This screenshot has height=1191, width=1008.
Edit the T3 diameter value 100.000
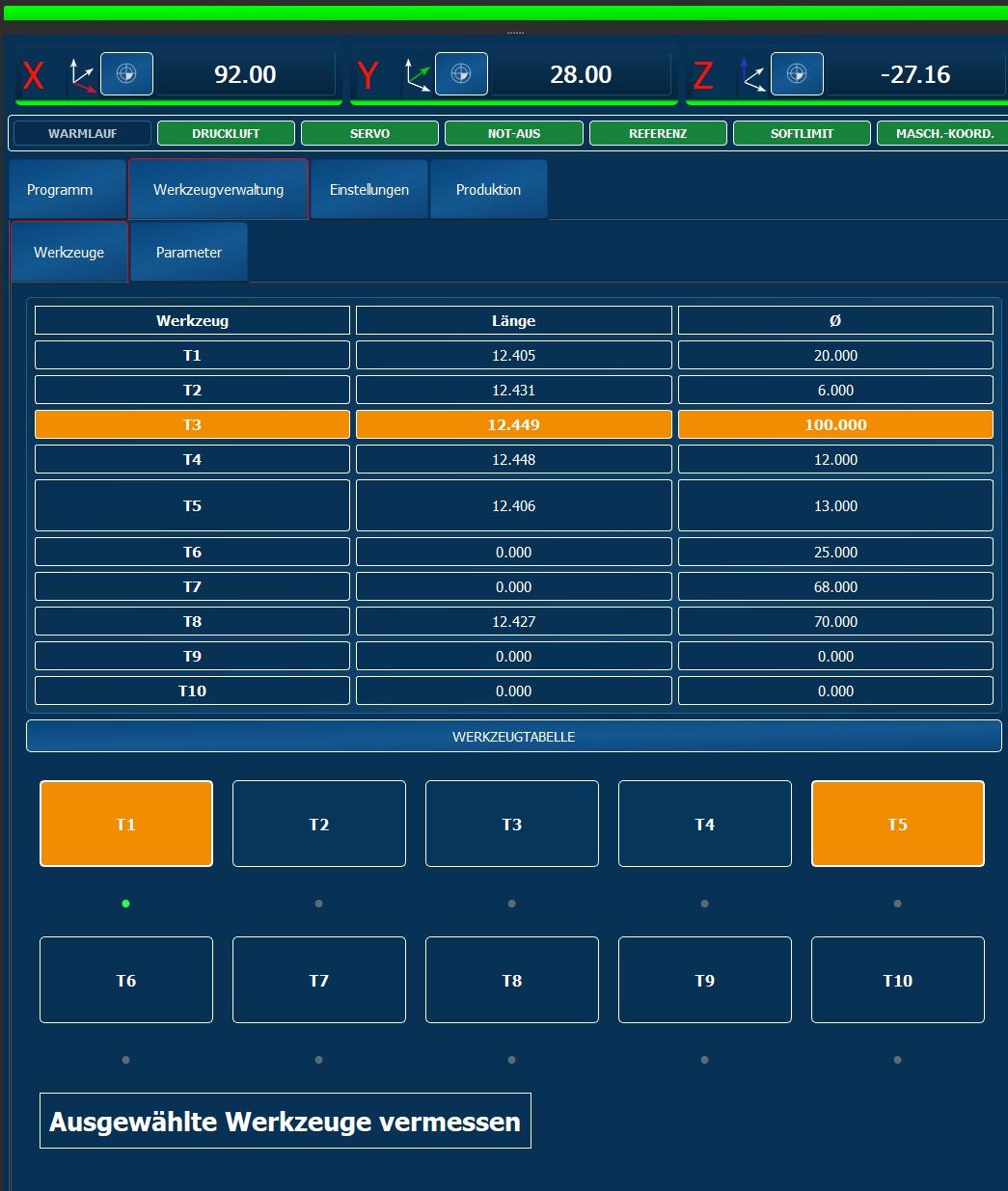tap(835, 424)
